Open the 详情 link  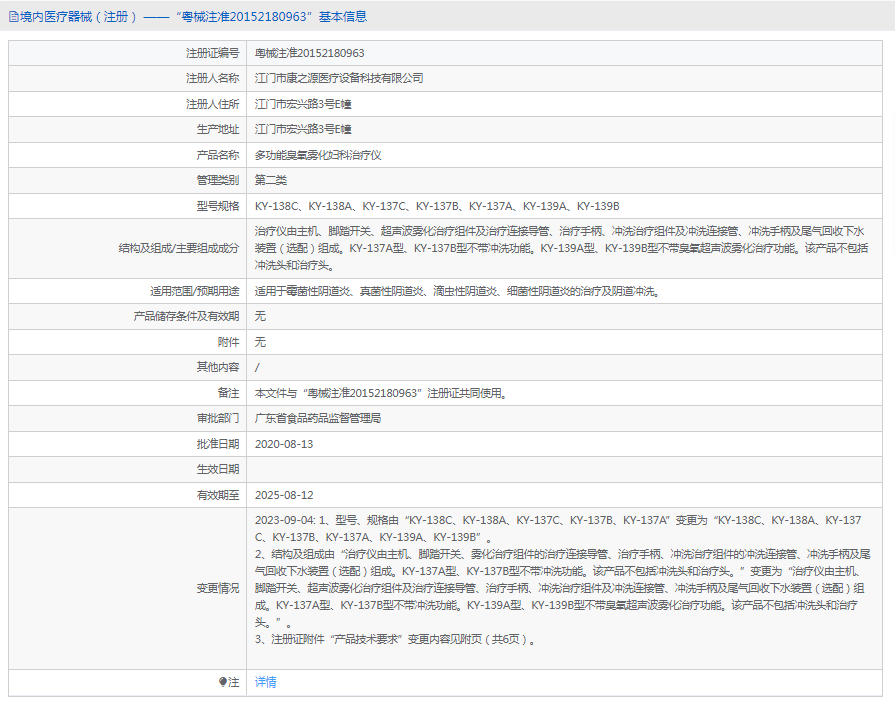pos(265,682)
